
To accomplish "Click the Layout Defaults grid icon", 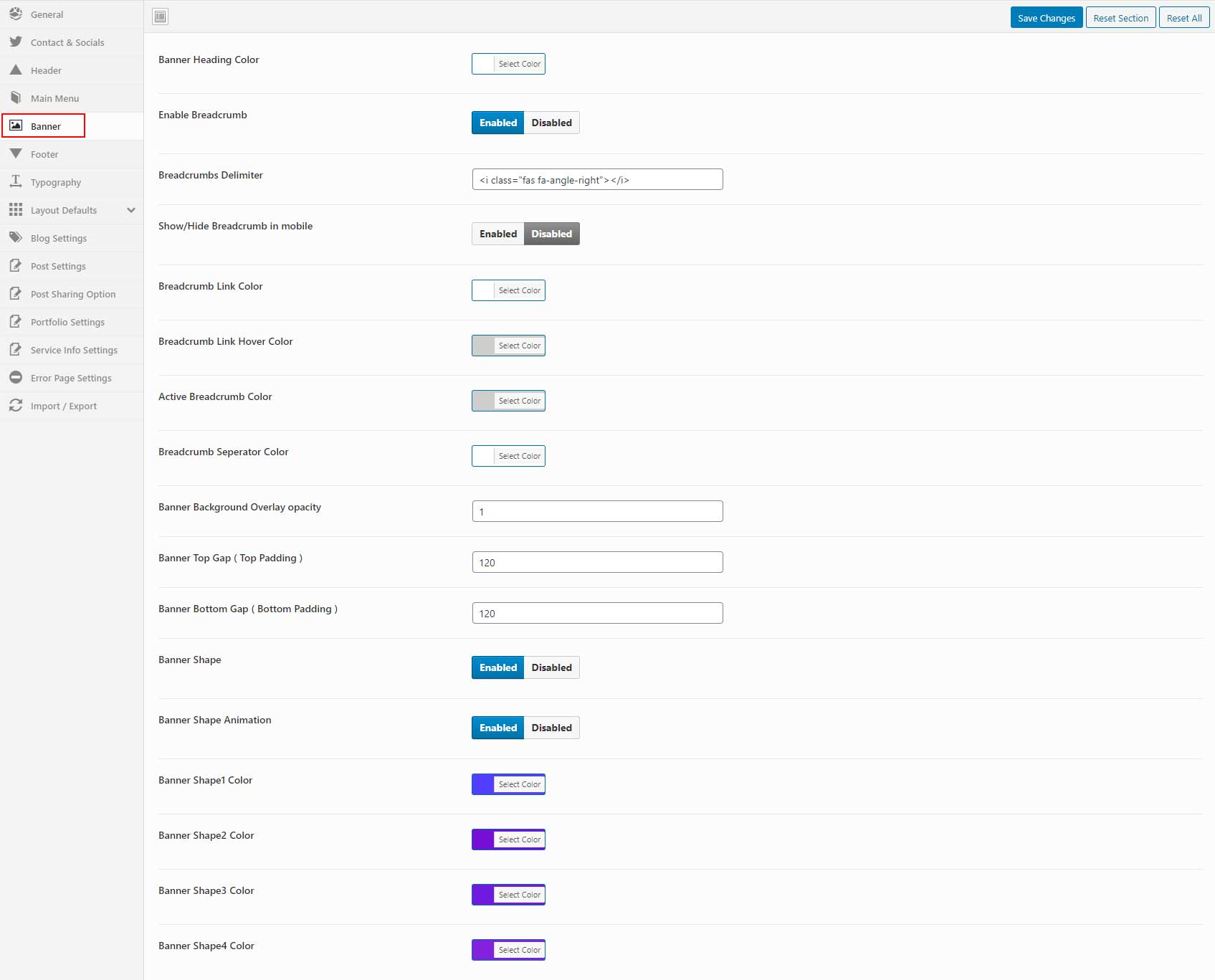I will (x=16, y=209).
